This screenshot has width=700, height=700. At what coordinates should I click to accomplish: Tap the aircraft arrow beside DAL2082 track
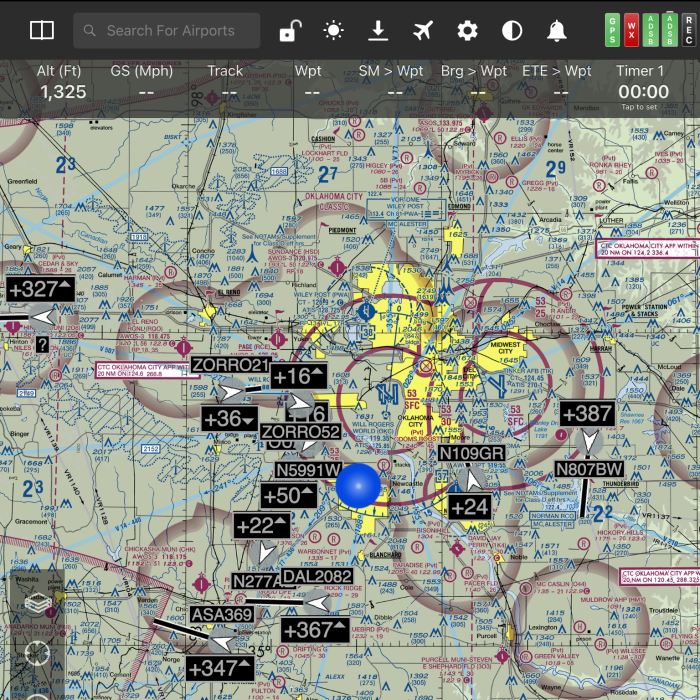point(318,603)
